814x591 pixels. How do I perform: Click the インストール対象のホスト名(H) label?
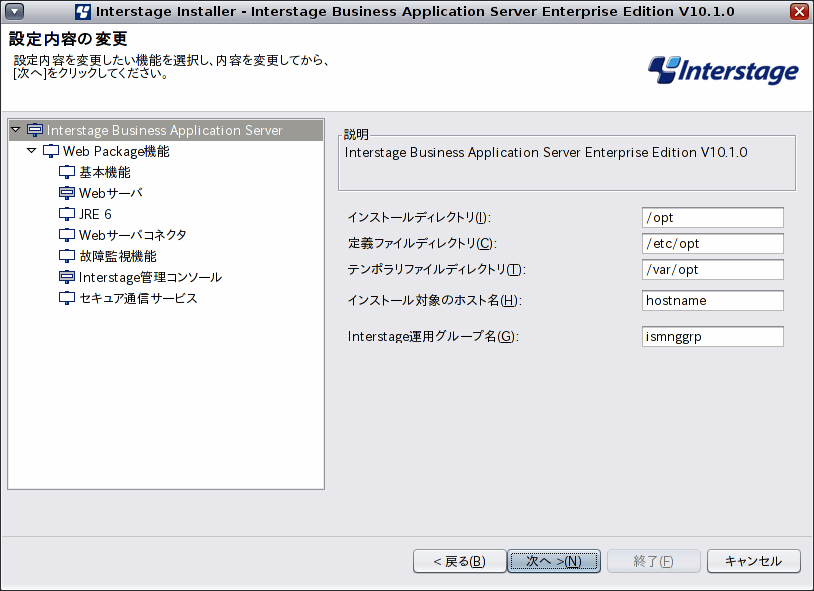[435, 300]
